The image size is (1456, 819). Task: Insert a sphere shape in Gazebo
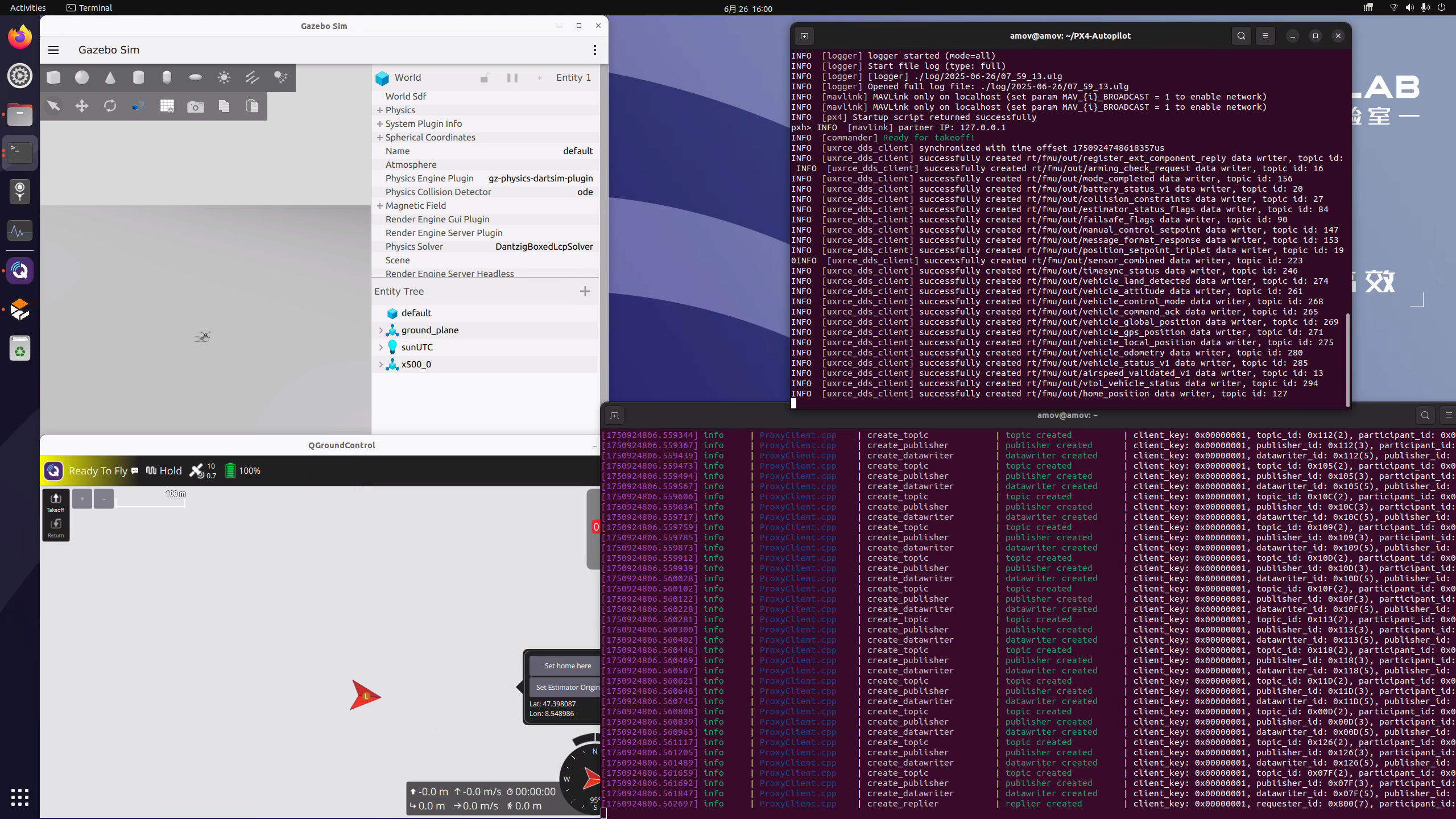tap(82, 77)
